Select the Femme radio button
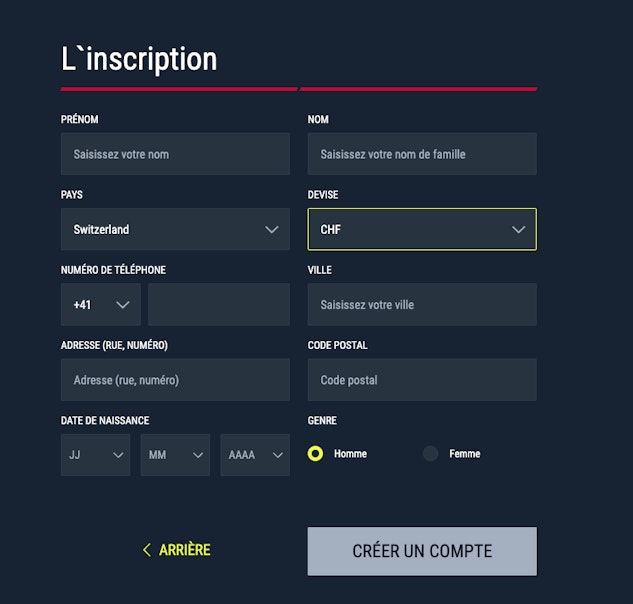This screenshot has height=604, width=633. (x=431, y=454)
